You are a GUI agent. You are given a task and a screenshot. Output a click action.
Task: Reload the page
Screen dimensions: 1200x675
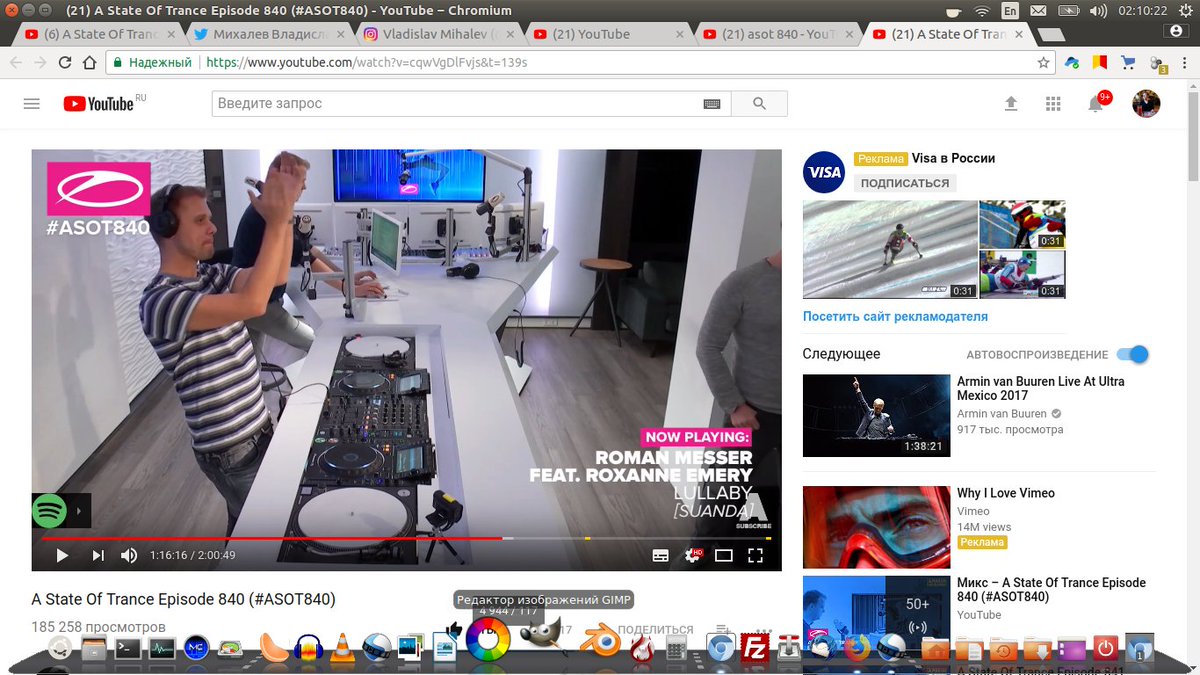(x=65, y=62)
